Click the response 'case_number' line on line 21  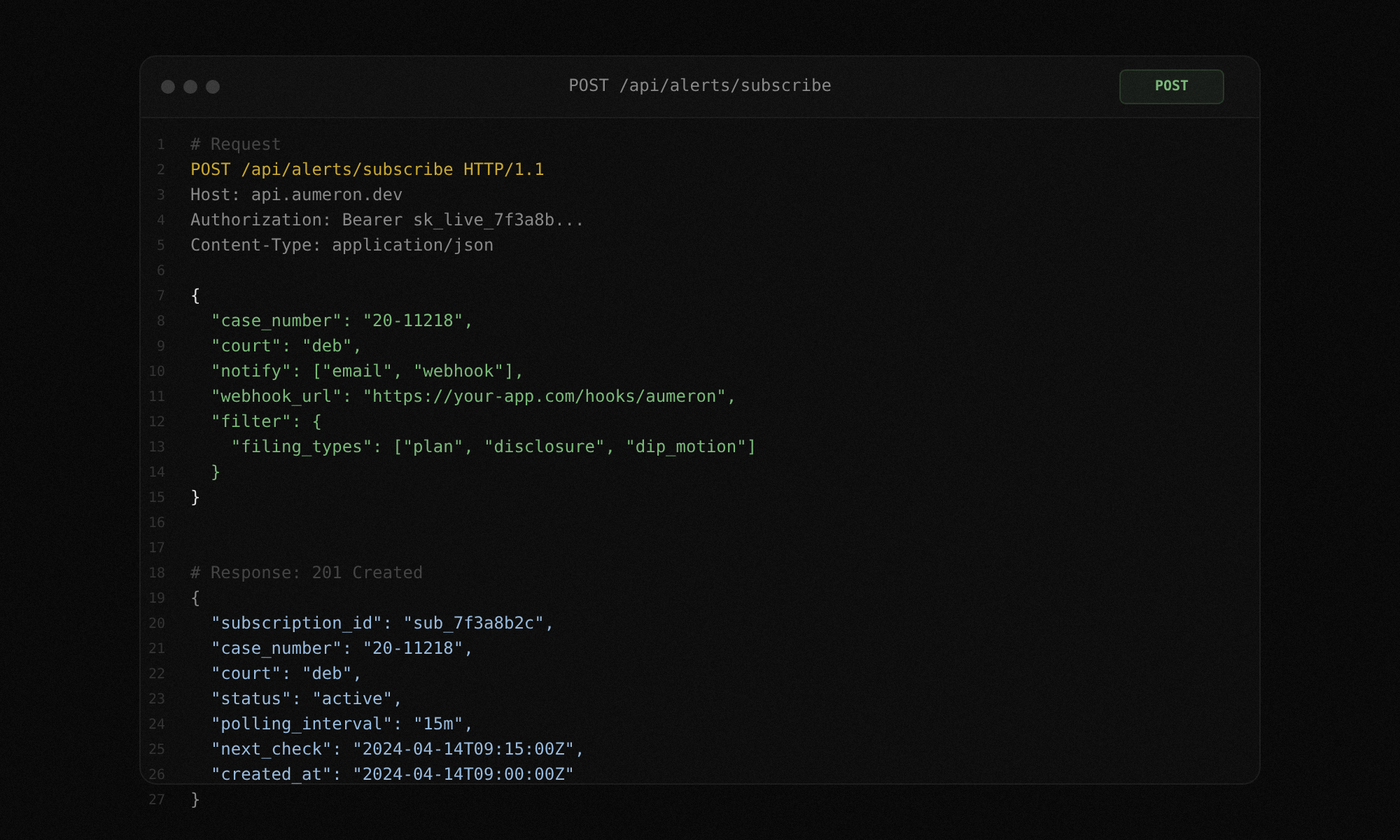pos(342,648)
